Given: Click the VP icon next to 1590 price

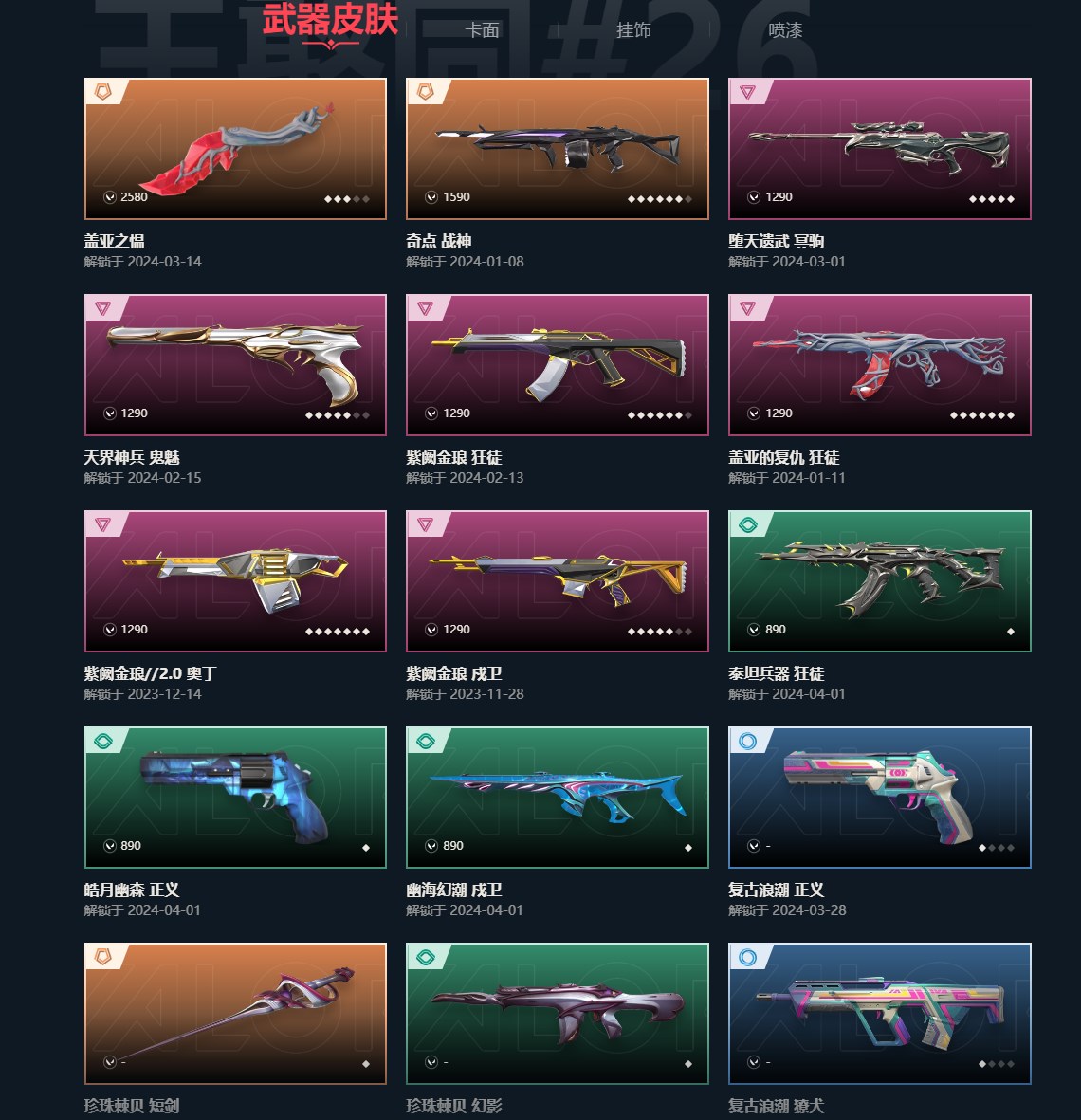Looking at the screenshot, I should point(431,197).
